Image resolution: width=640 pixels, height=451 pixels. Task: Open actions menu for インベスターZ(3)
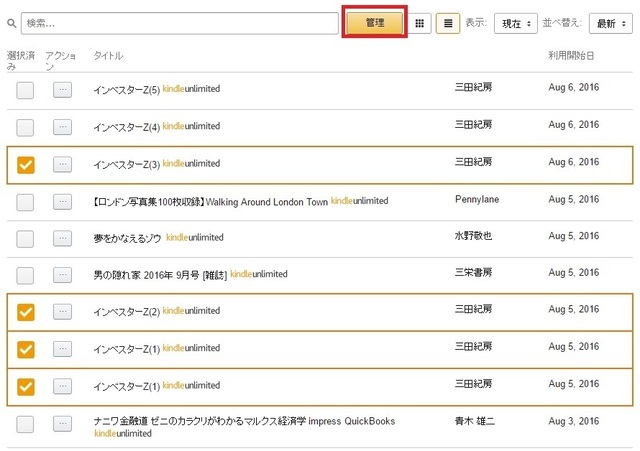coord(62,164)
